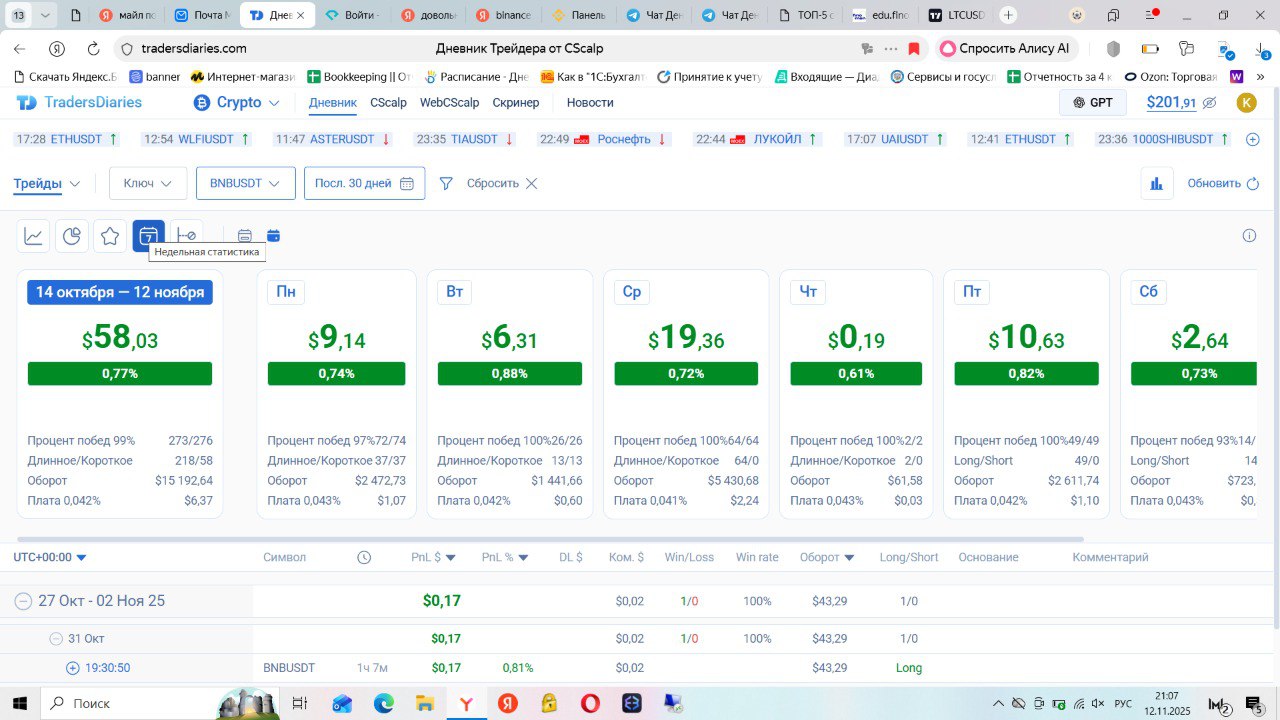Go to the Новости tab
Screen dimensions: 1280x720
pos(590,103)
